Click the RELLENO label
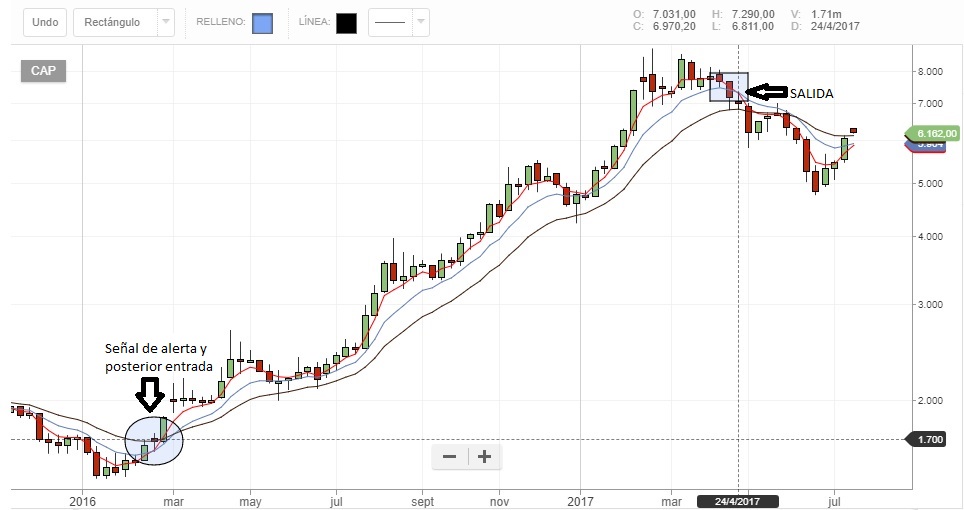 221,22
